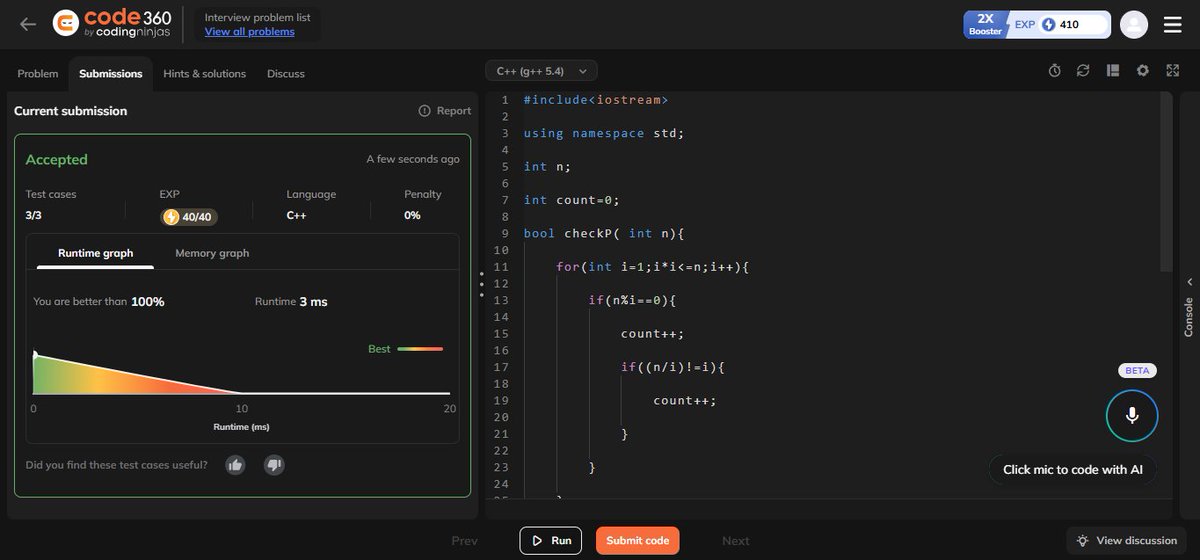
Task: Grab the panel divider dots handle
Action: (x=481, y=284)
